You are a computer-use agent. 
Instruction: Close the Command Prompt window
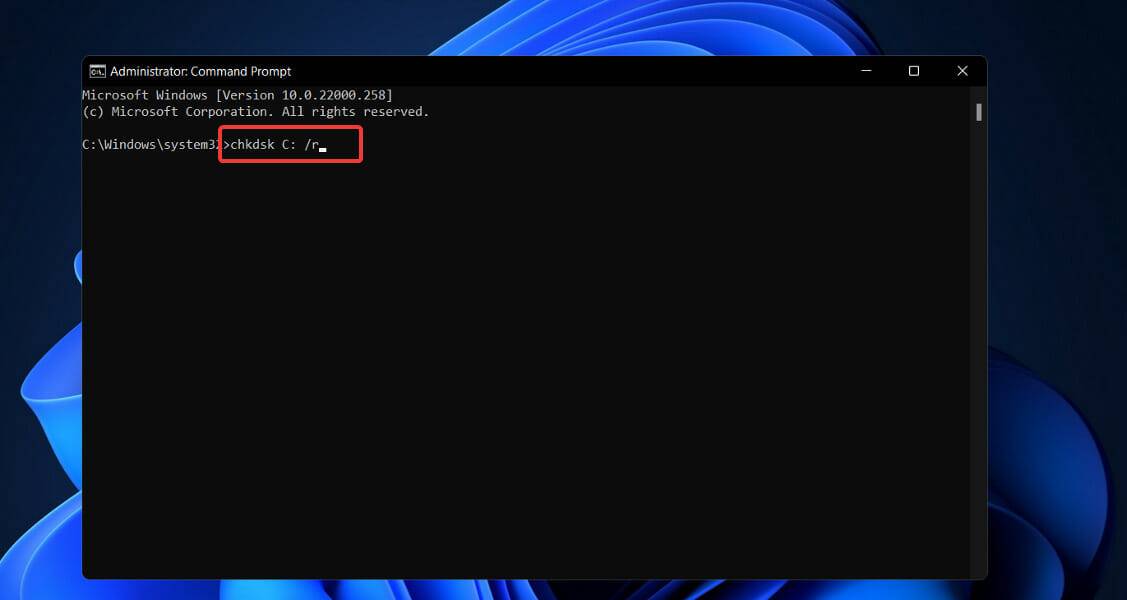962,71
